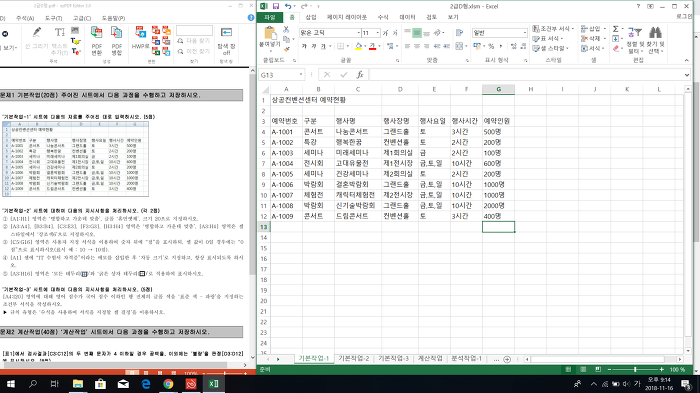The image size is (700, 393).
Task: Open the 도구(T) menu in ezPDF Editor
Action: pos(53,18)
